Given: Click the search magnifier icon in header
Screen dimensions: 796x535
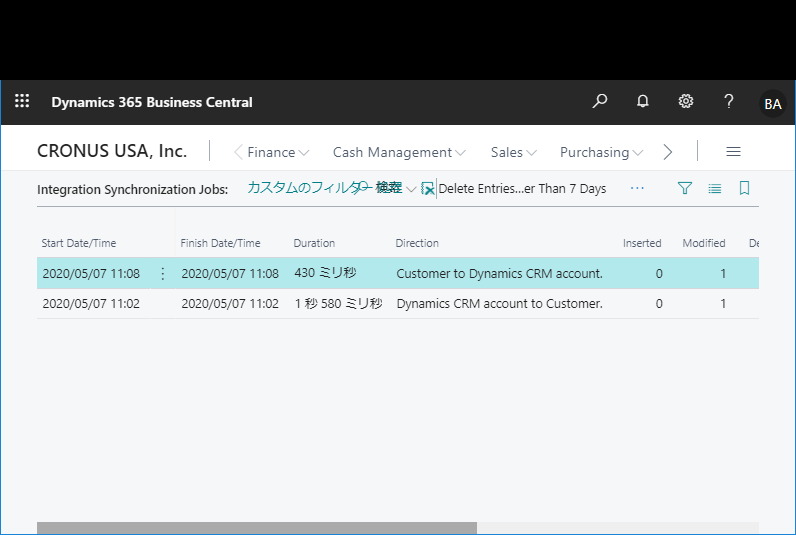Looking at the screenshot, I should [x=600, y=102].
